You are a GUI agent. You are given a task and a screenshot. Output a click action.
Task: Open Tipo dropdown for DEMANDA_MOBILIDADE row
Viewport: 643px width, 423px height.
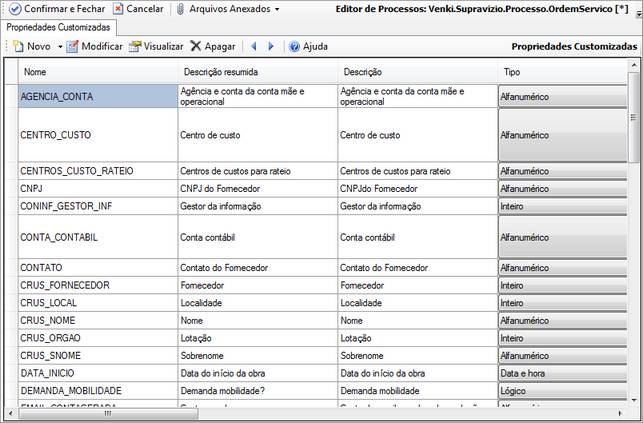click(563, 391)
